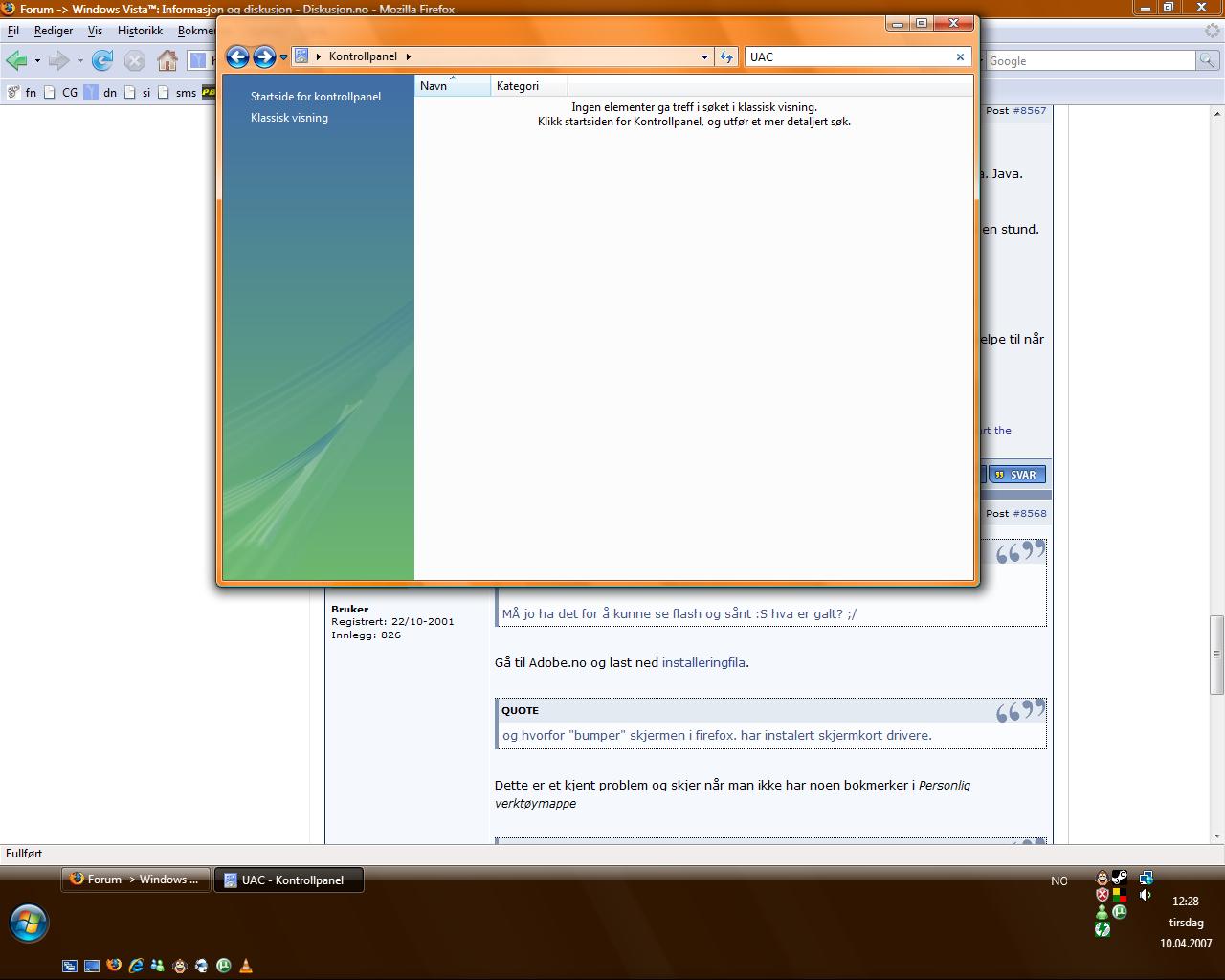Reload the page in Firefox
This screenshot has width=1225, height=980.
pos(102,61)
